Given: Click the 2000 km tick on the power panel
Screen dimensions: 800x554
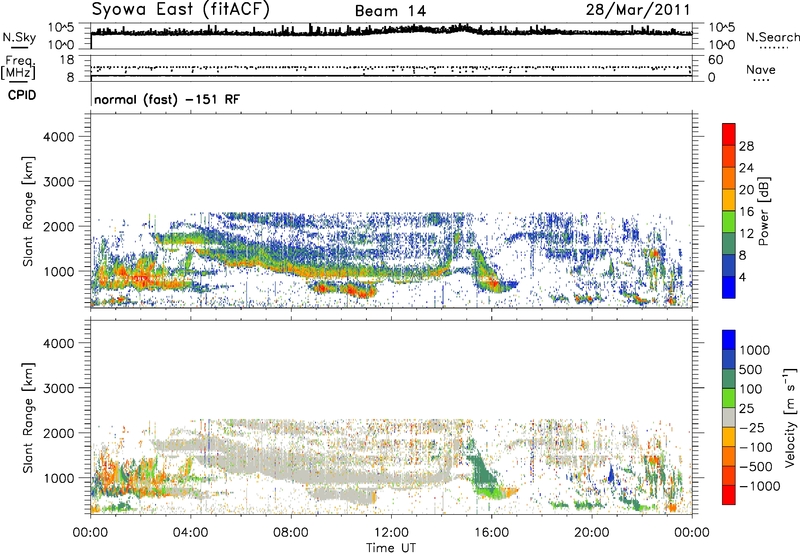Looking at the screenshot, I should [59, 226].
